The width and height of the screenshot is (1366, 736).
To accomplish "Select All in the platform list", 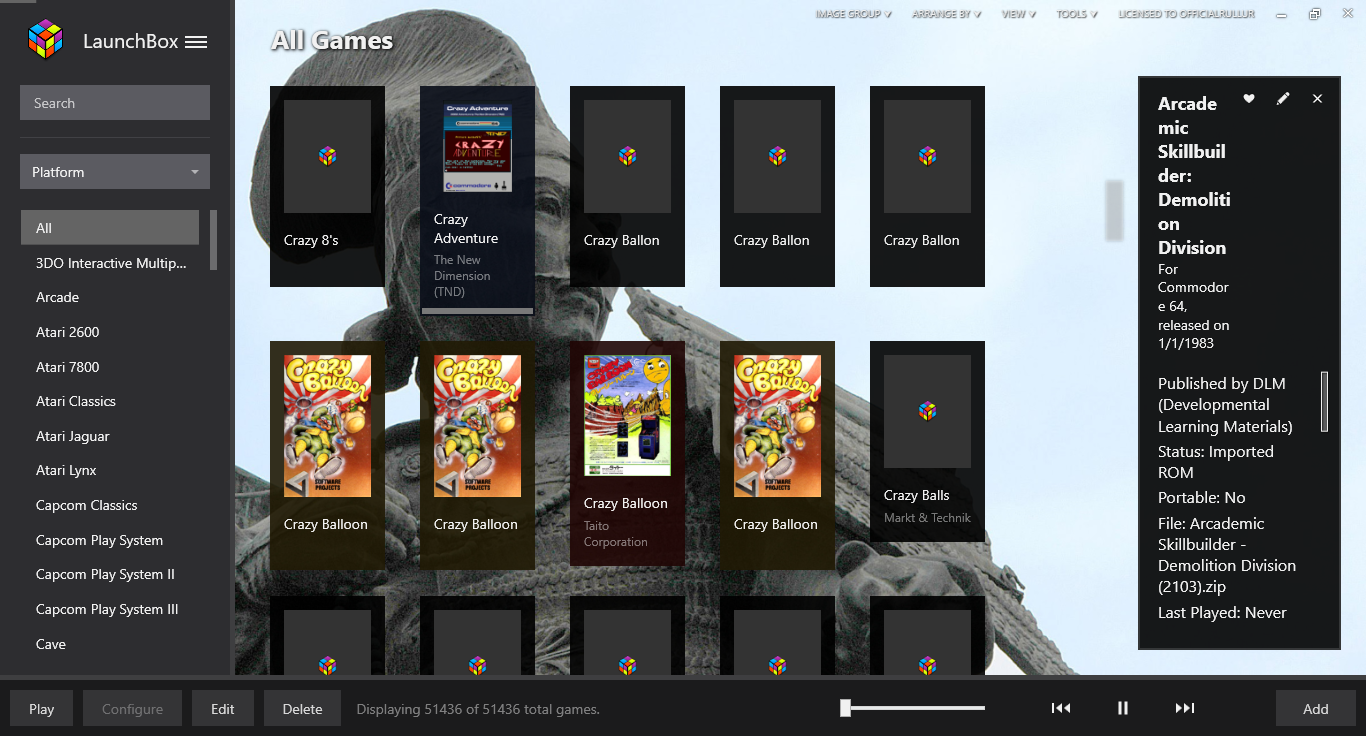I will [x=110, y=228].
